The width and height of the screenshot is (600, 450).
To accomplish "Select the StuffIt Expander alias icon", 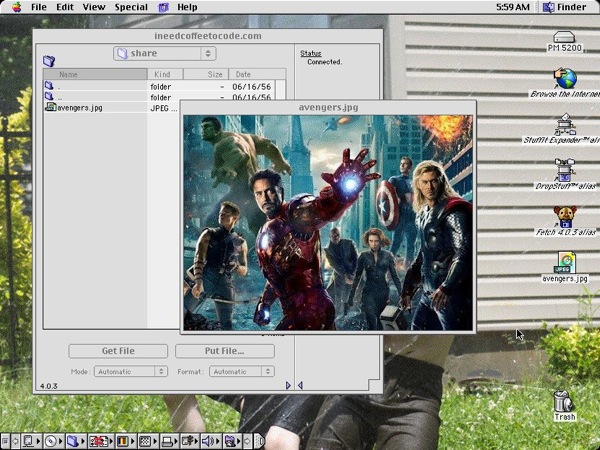I will 564,129.
